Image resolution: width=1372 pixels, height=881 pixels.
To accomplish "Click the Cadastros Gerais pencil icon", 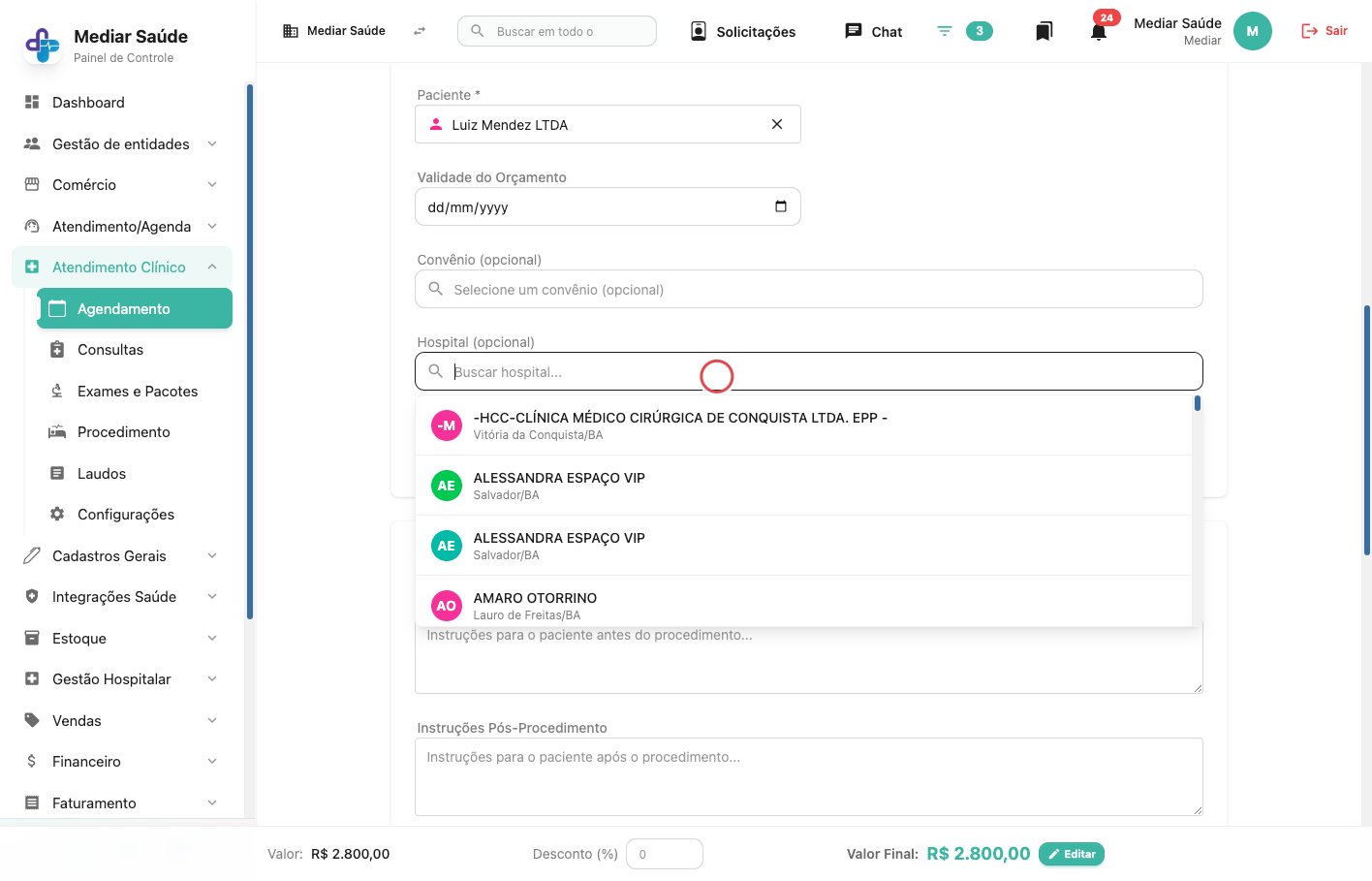I will tap(32, 555).
